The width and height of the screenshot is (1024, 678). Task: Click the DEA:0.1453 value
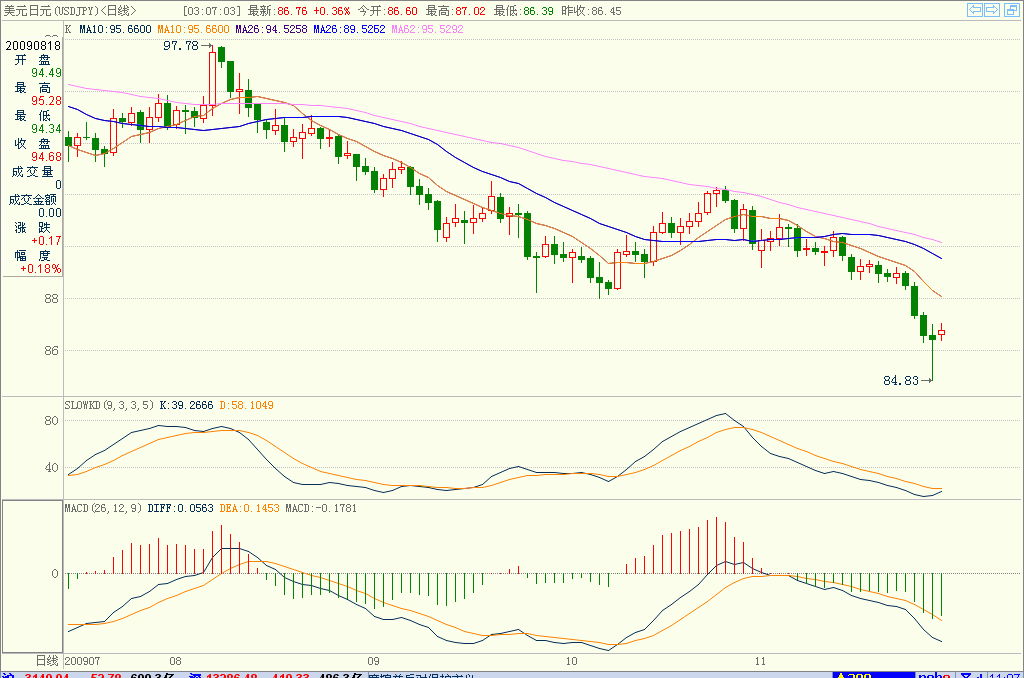(249, 508)
